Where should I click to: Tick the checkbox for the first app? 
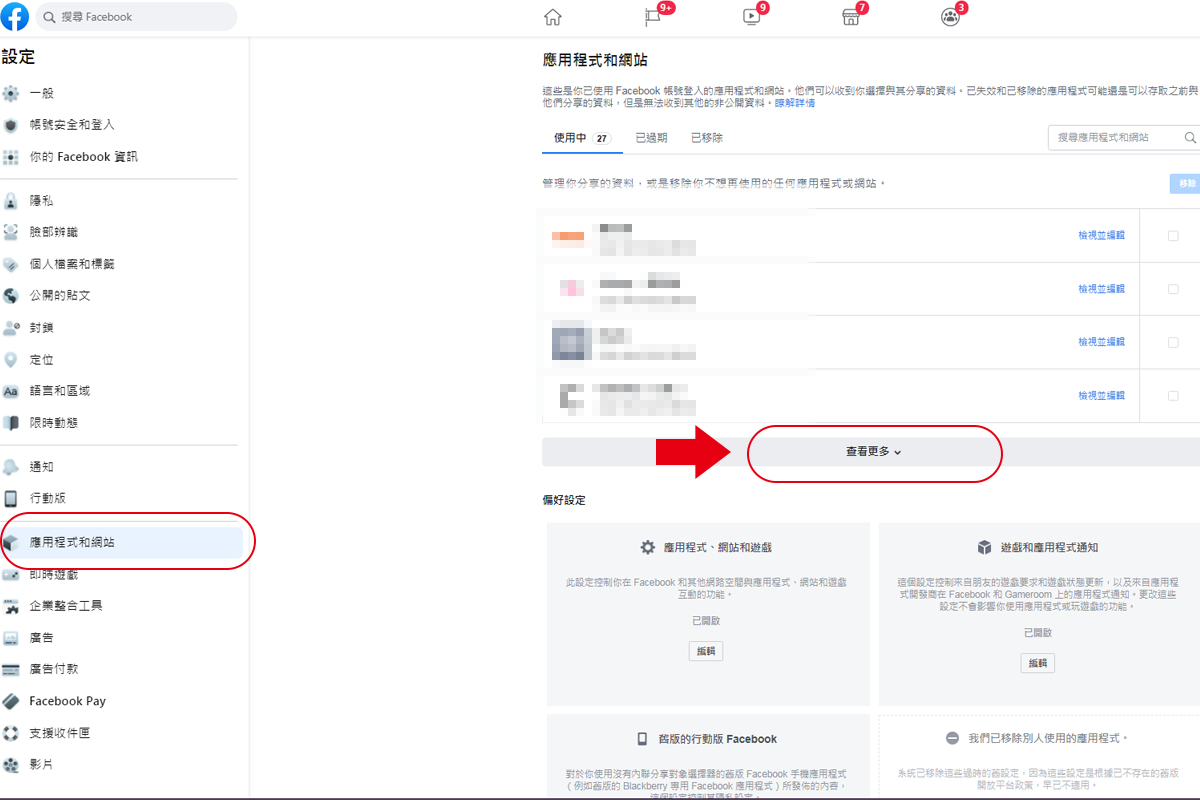(x=1173, y=236)
